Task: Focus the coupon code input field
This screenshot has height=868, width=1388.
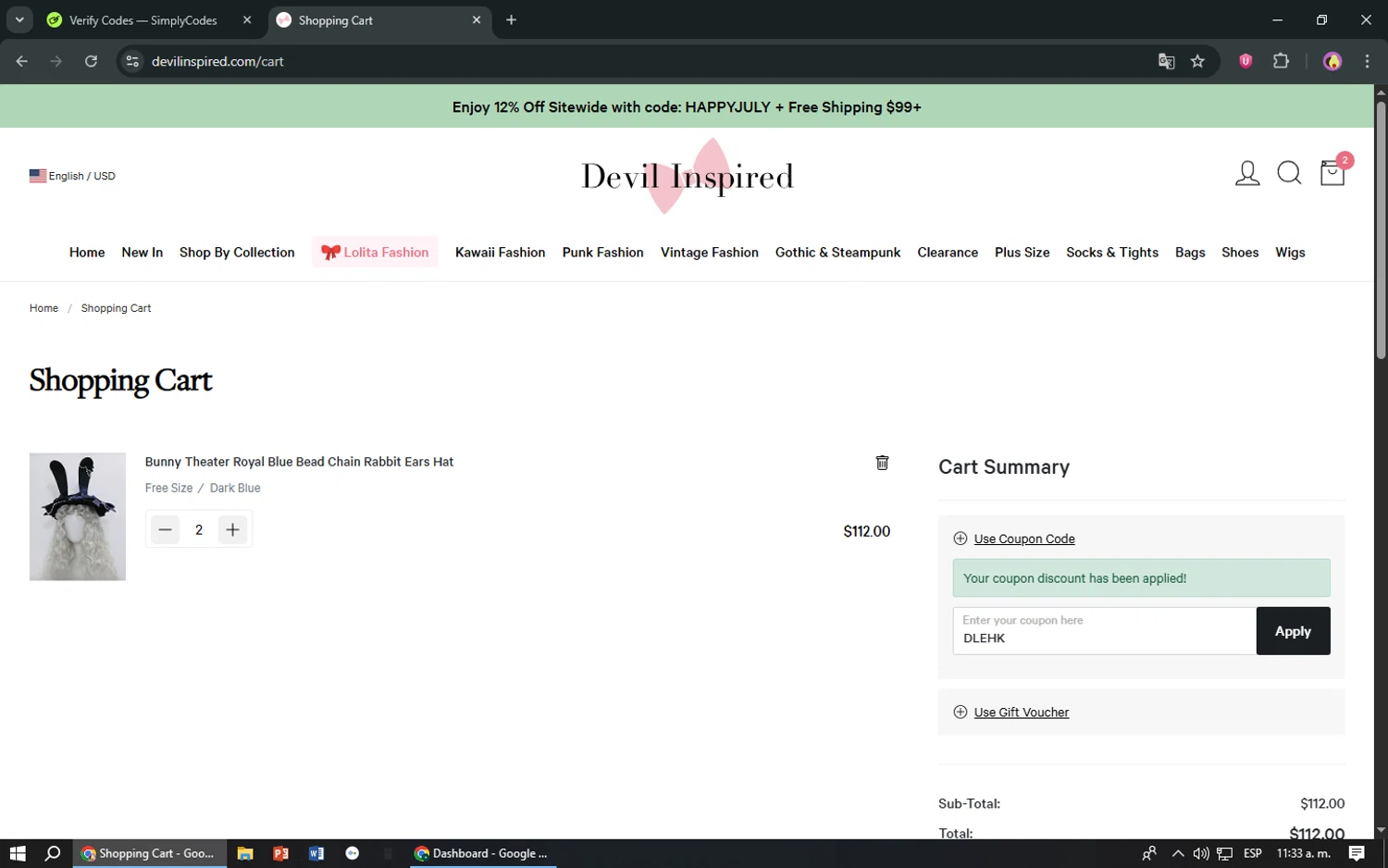Action: 1104,631
